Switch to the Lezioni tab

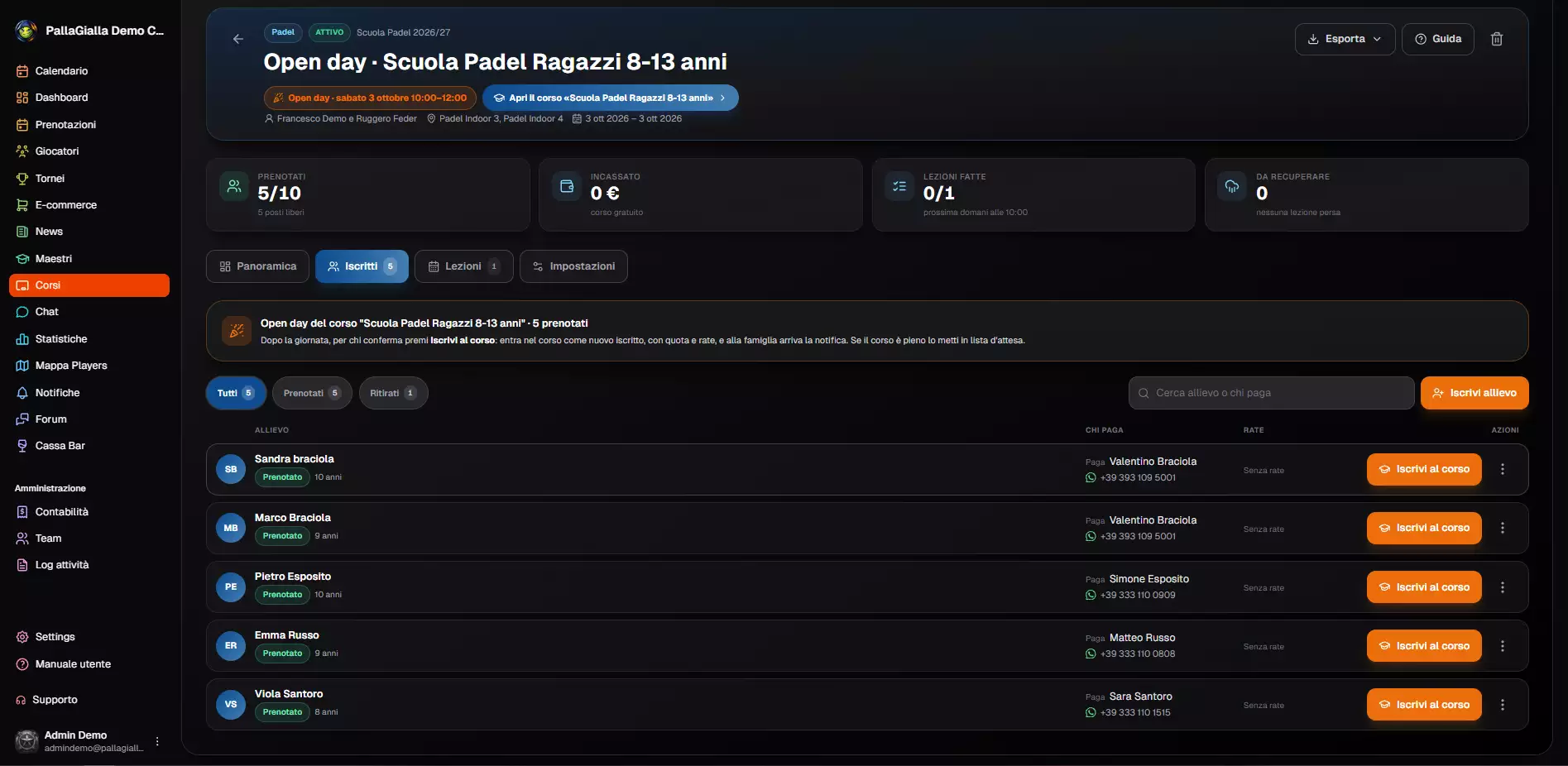[463, 266]
